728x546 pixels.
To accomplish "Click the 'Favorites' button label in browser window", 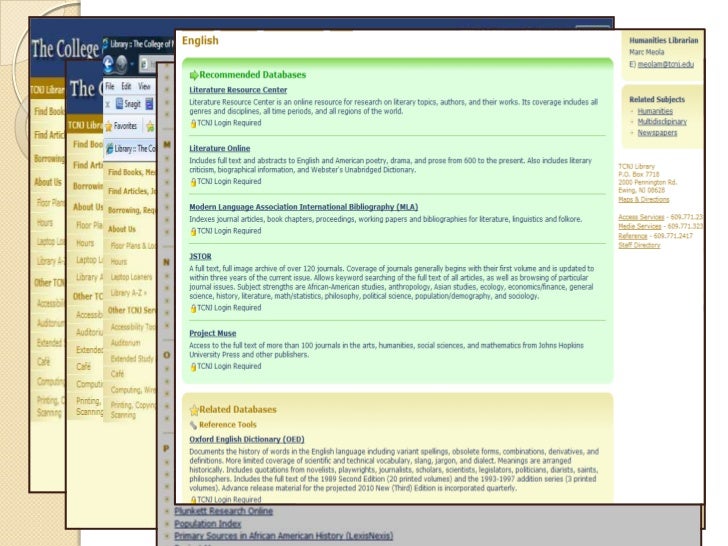I will click(125, 126).
